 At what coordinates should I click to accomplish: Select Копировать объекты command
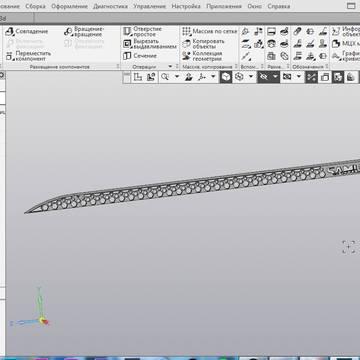coord(204,44)
